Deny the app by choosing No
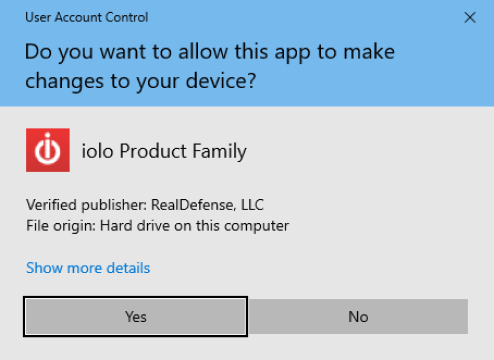Image resolution: width=494 pixels, height=360 pixels. (358, 316)
